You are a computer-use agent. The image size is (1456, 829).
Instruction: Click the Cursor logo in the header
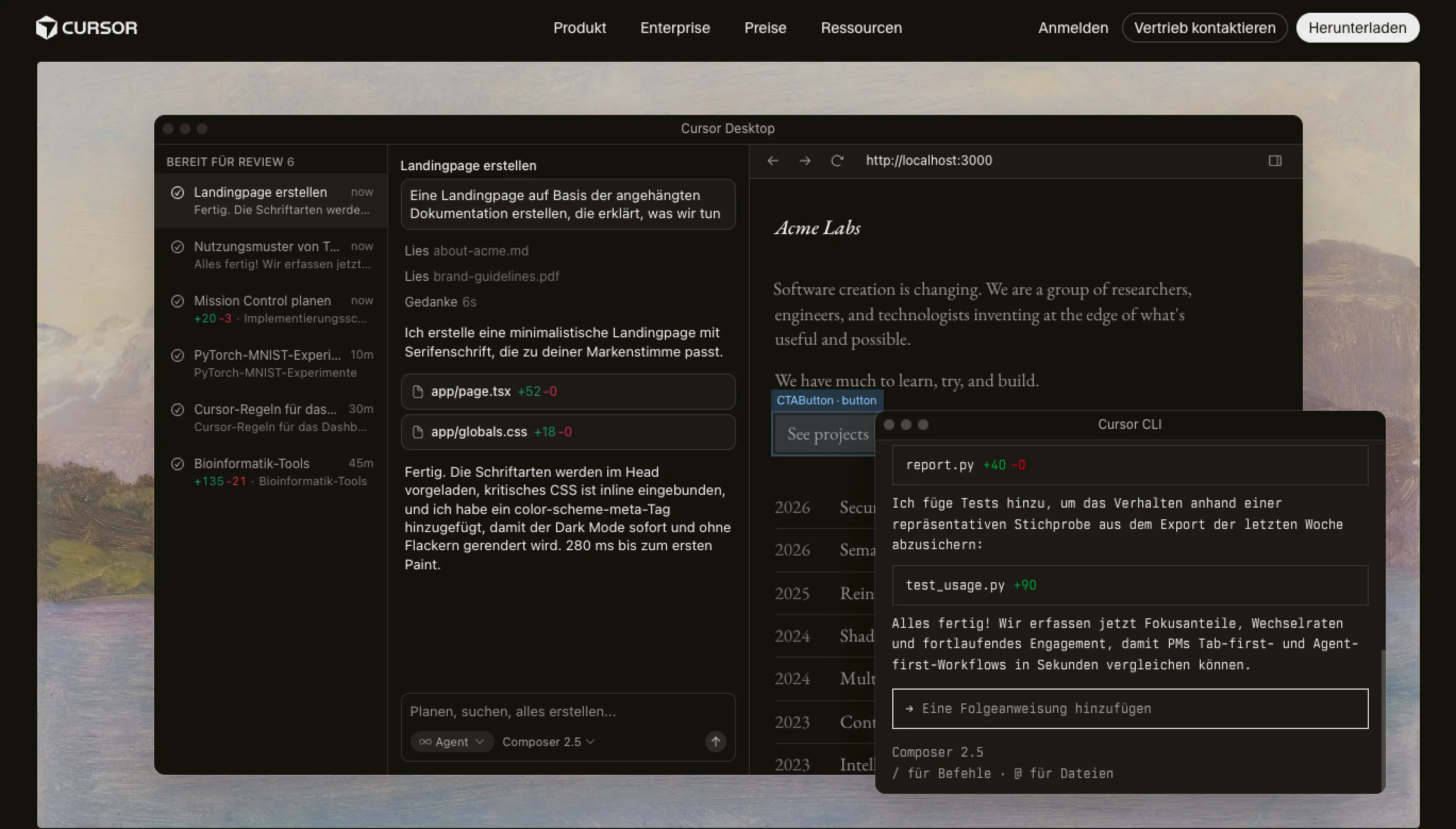pyautogui.click(x=87, y=27)
